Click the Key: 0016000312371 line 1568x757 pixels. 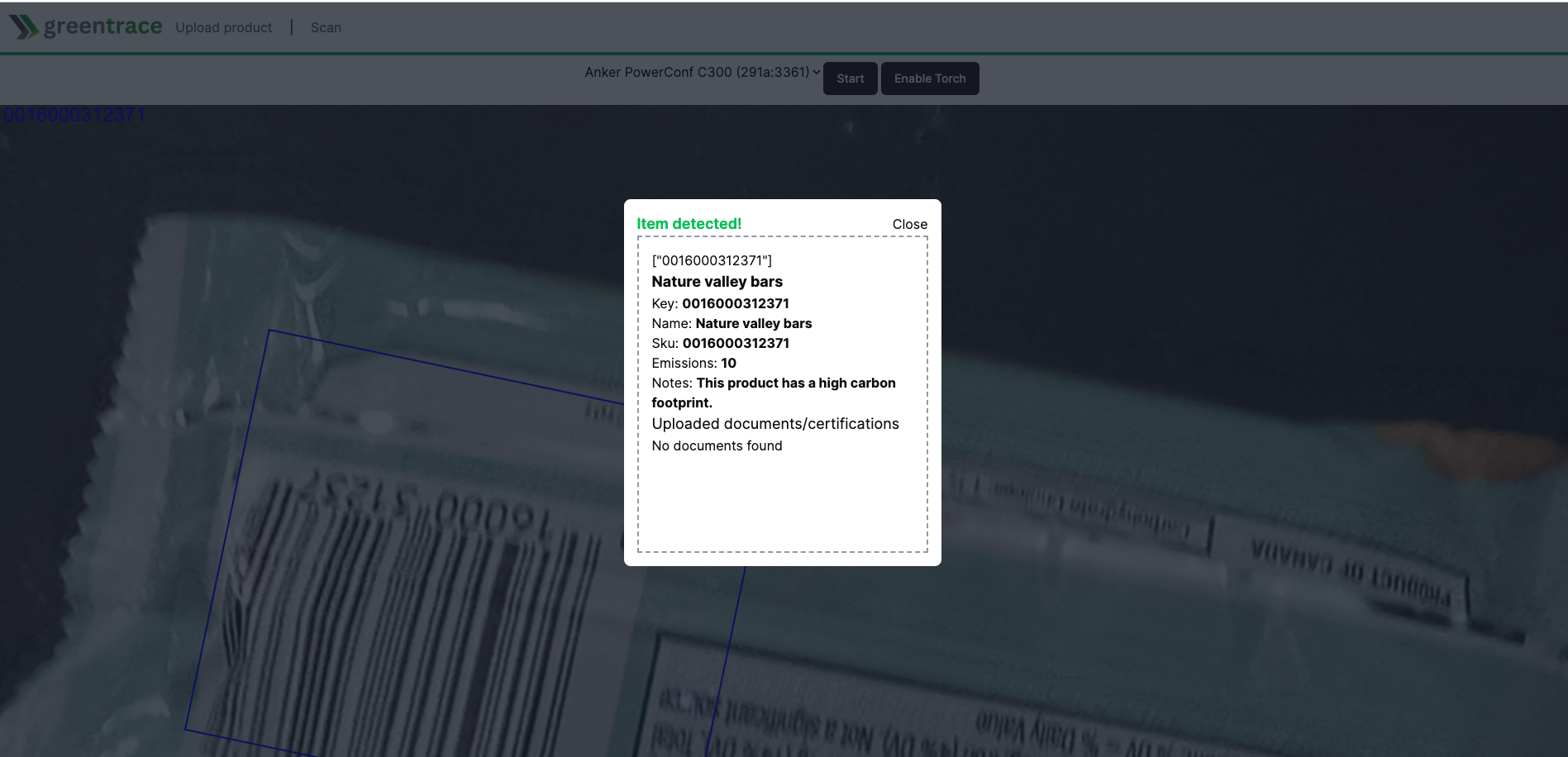(721, 303)
